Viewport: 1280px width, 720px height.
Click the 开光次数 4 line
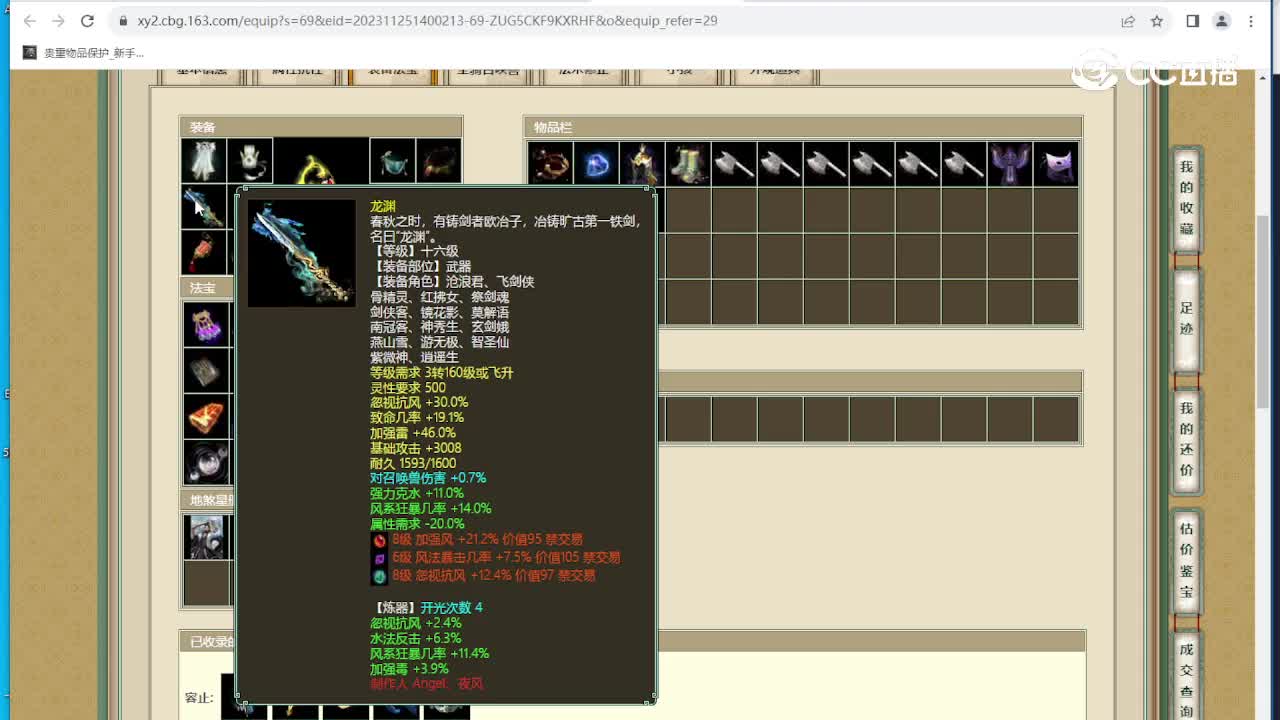[x=451, y=607]
